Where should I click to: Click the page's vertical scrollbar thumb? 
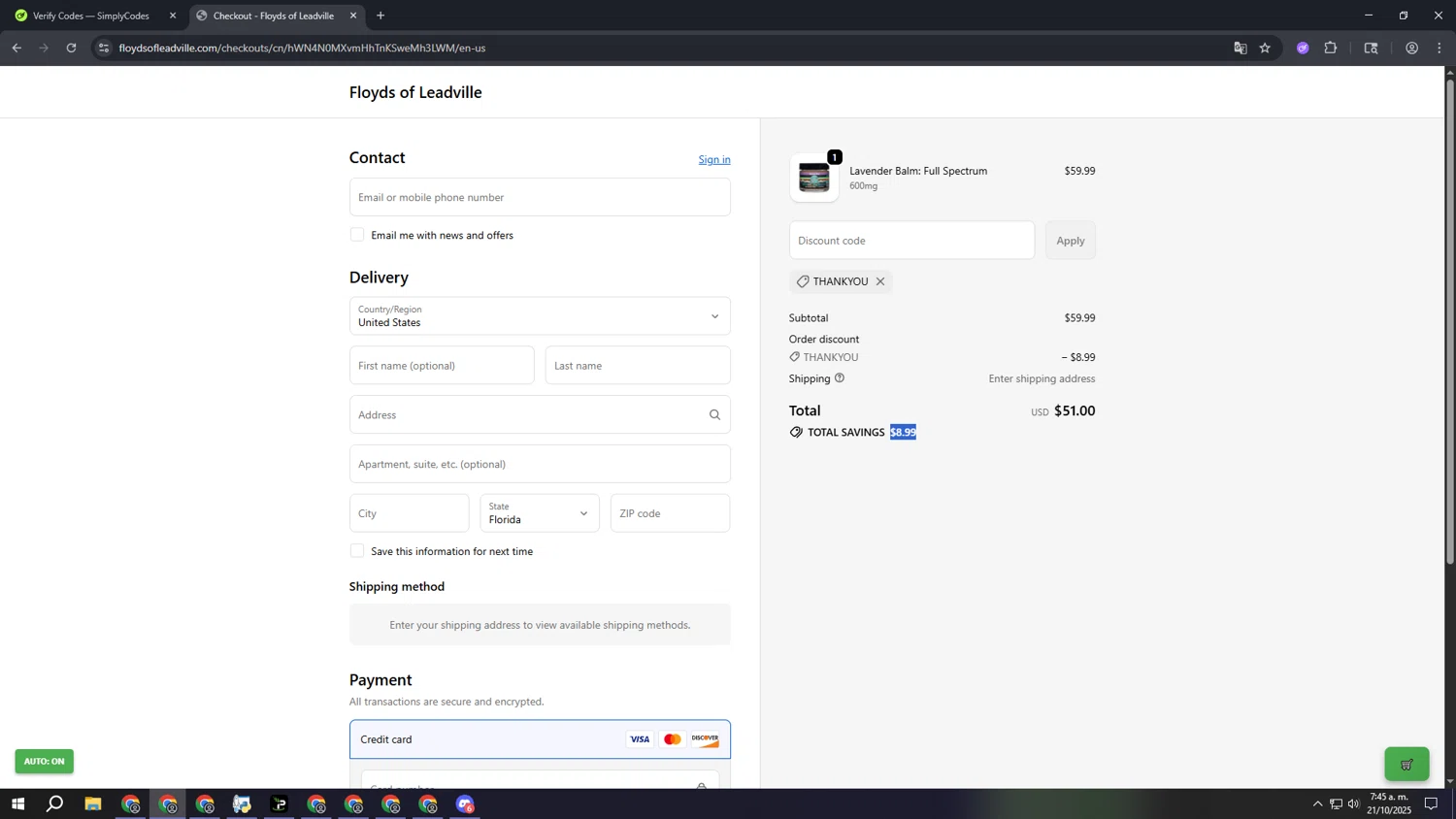(1450, 320)
